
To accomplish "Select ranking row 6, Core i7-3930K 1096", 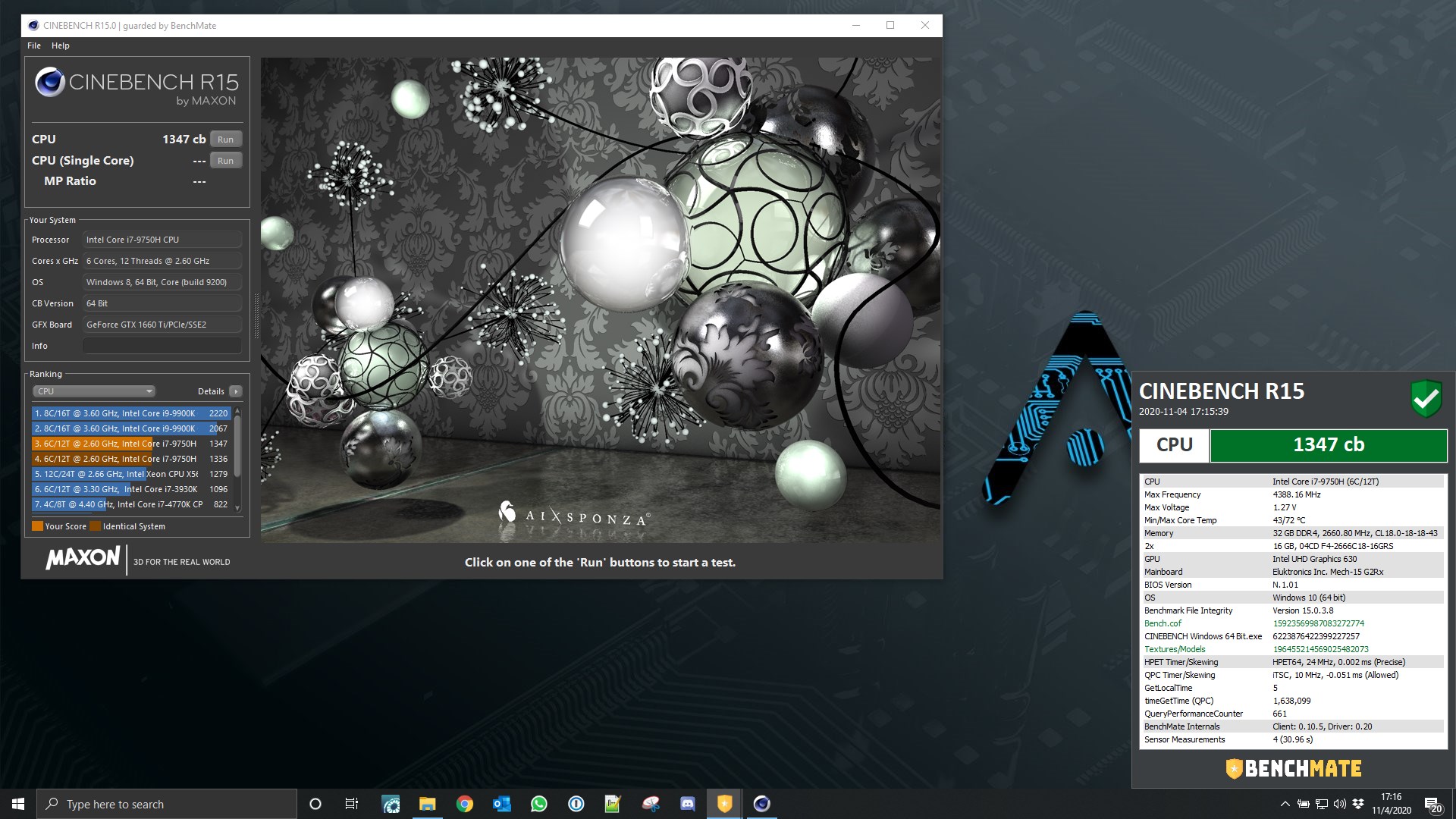I will pos(130,489).
